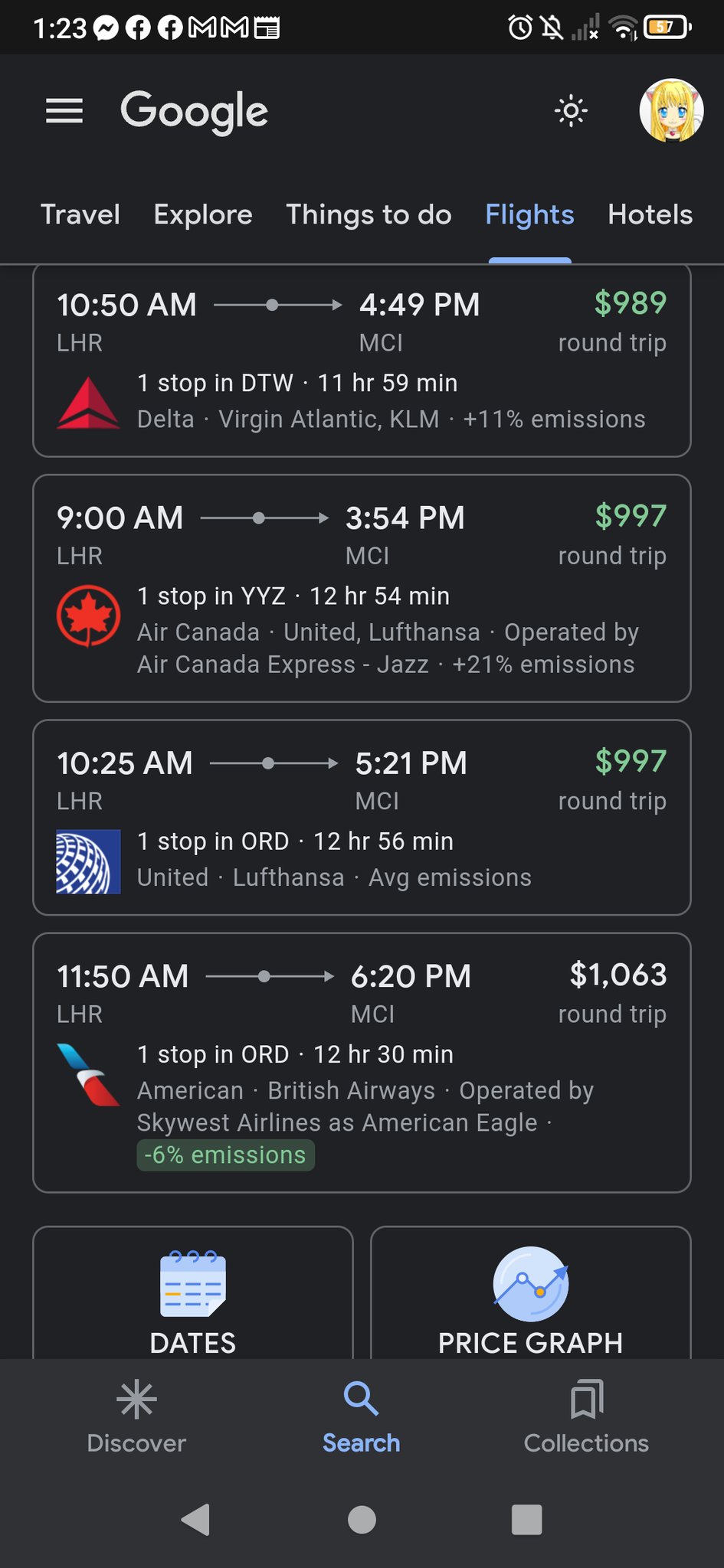Click the American Airlines logo

click(x=88, y=1075)
